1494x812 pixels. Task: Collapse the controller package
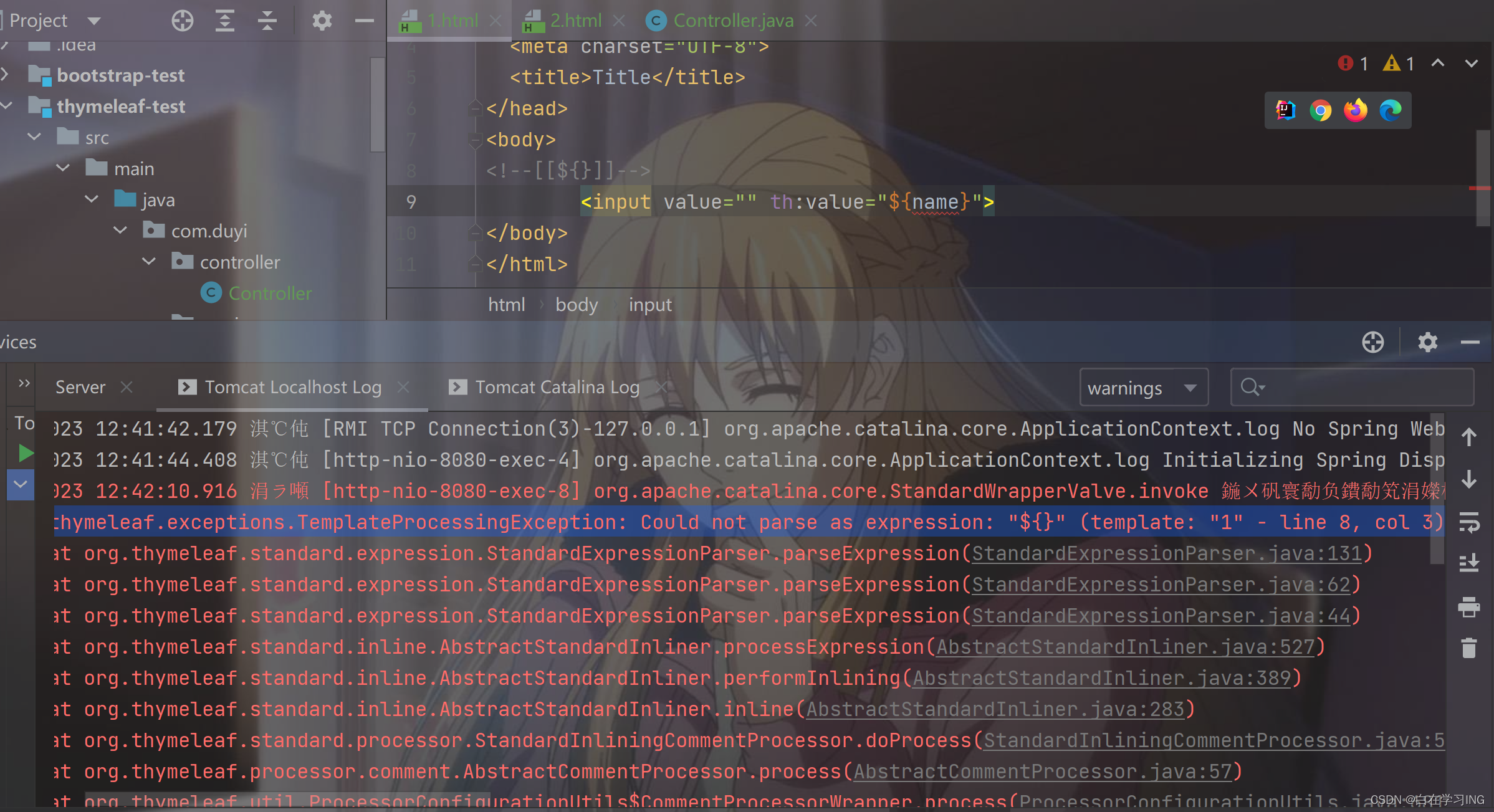pyautogui.click(x=149, y=261)
